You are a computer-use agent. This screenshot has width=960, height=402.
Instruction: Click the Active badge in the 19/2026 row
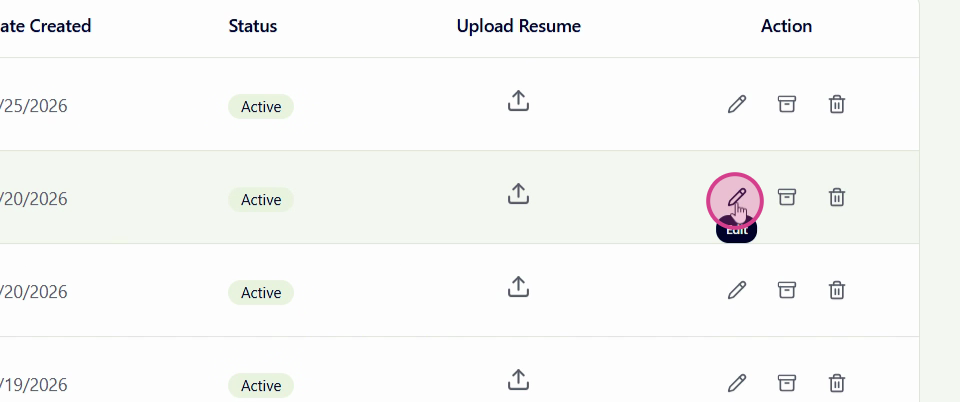[x=261, y=386]
